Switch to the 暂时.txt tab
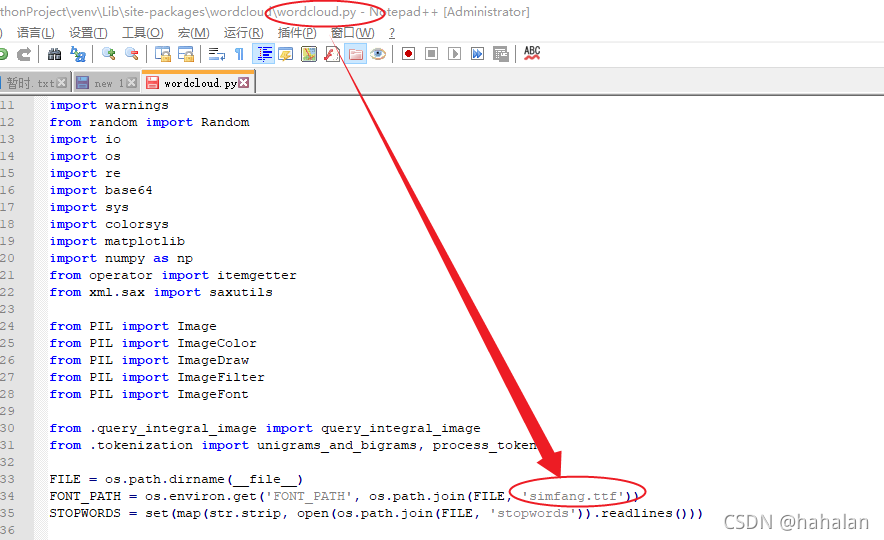This screenshot has width=884, height=540. pos(30,83)
